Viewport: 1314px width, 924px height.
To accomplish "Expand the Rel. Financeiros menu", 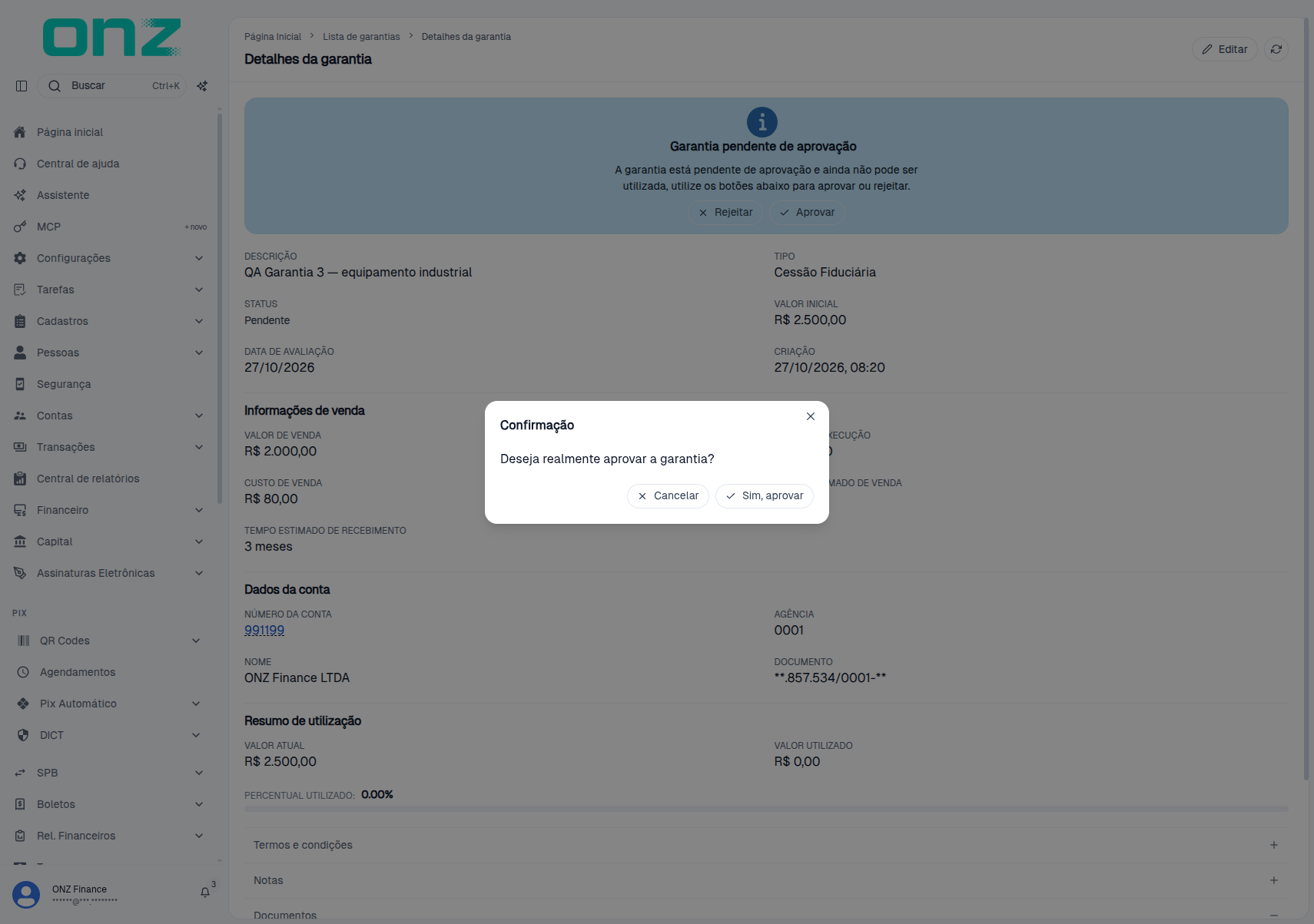I will click(110, 836).
